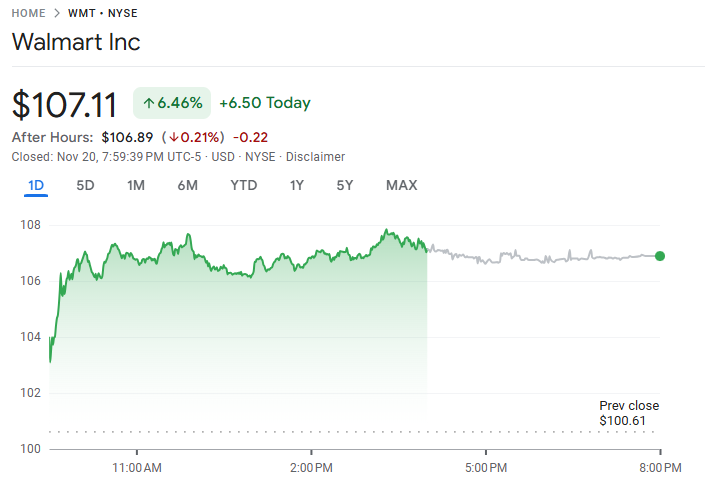Click the green after-hours end dot
Image resolution: width=705 pixels, height=486 pixels.
pyautogui.click(x=660, y=256)
